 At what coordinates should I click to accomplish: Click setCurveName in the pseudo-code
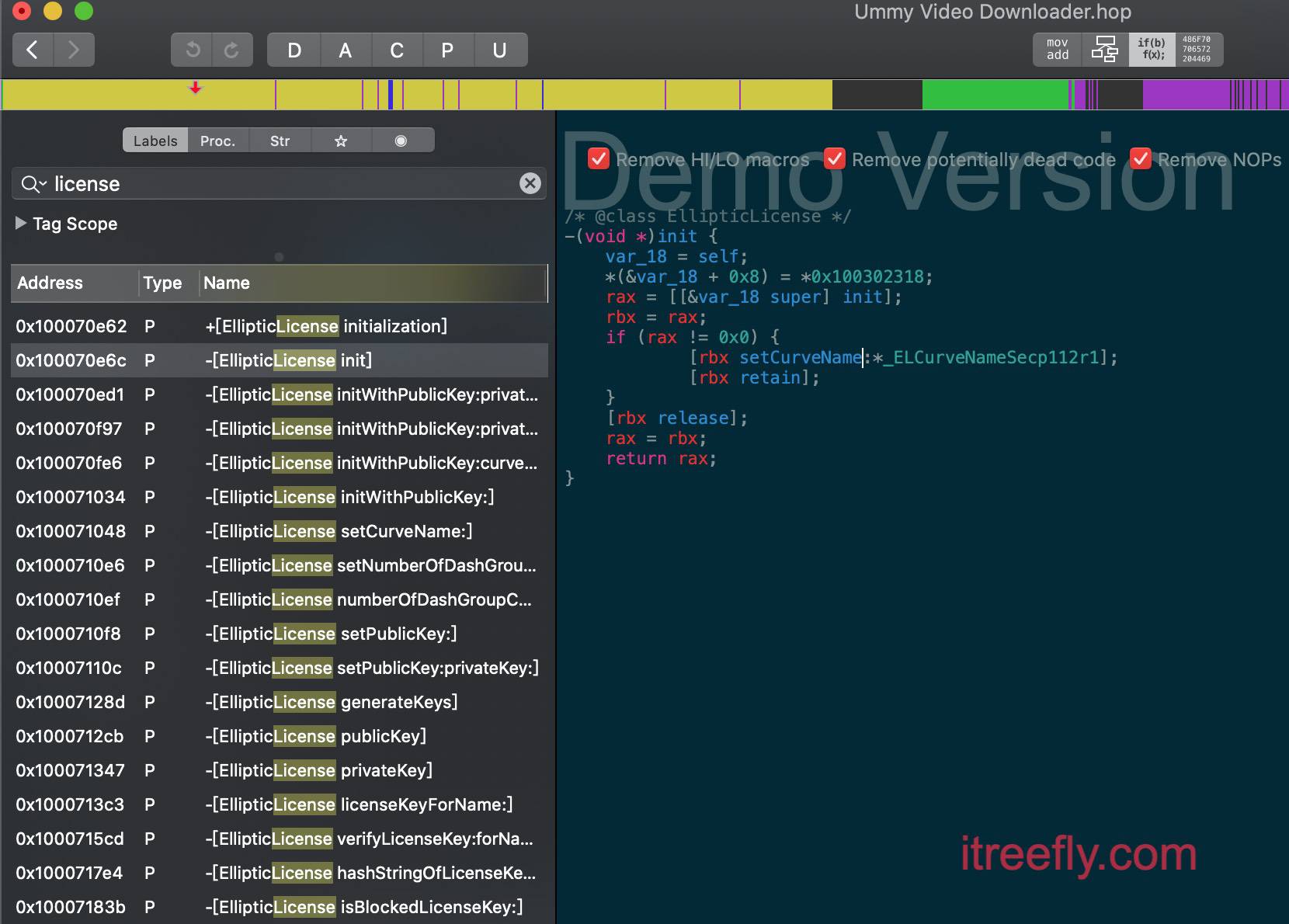tap(801, 357)
